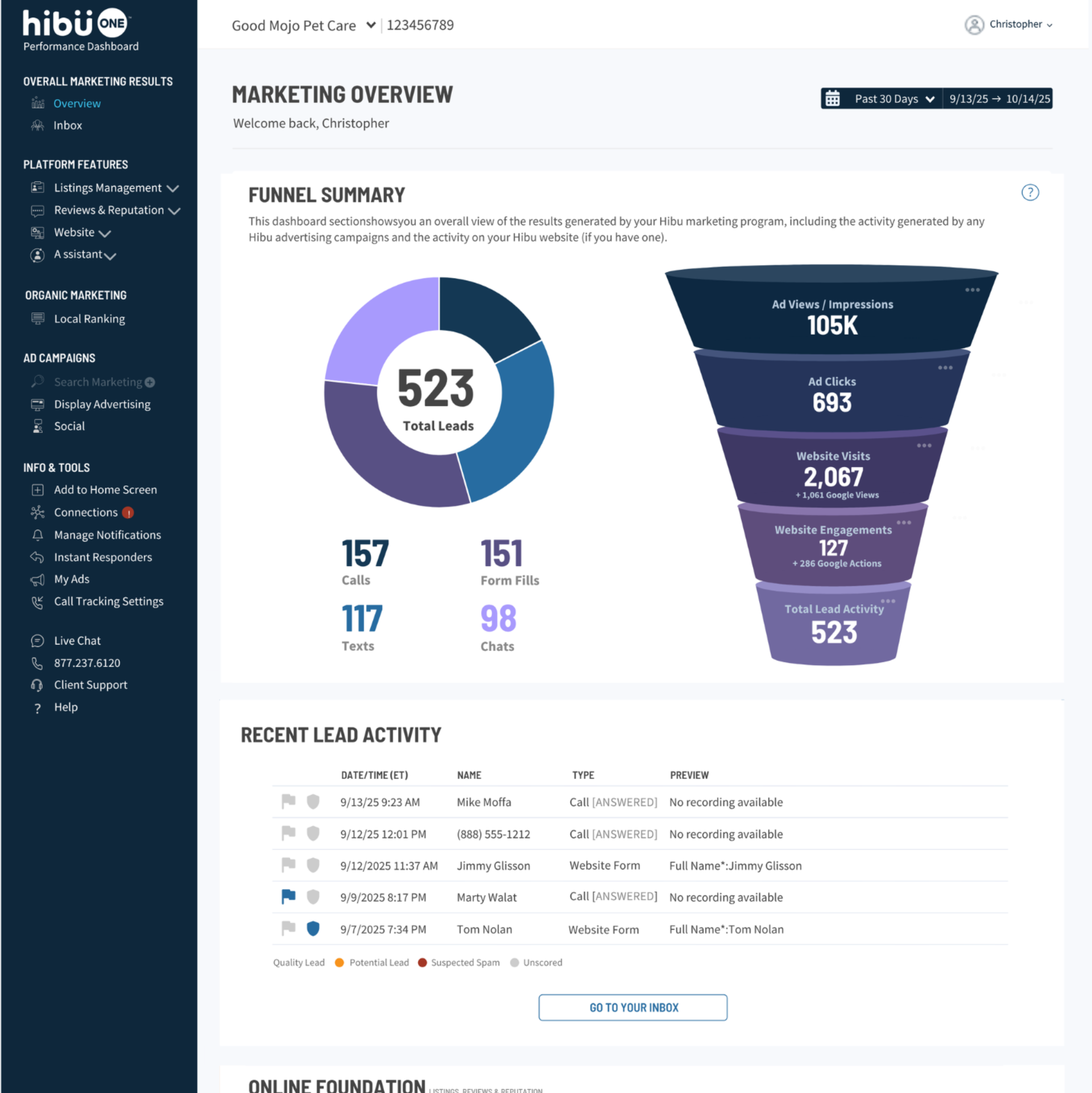The height and width of the screenshot is (1093, 1092).
Task: Toggle the flag on Mike Moffa row
Action: click(x=288, y=802)
